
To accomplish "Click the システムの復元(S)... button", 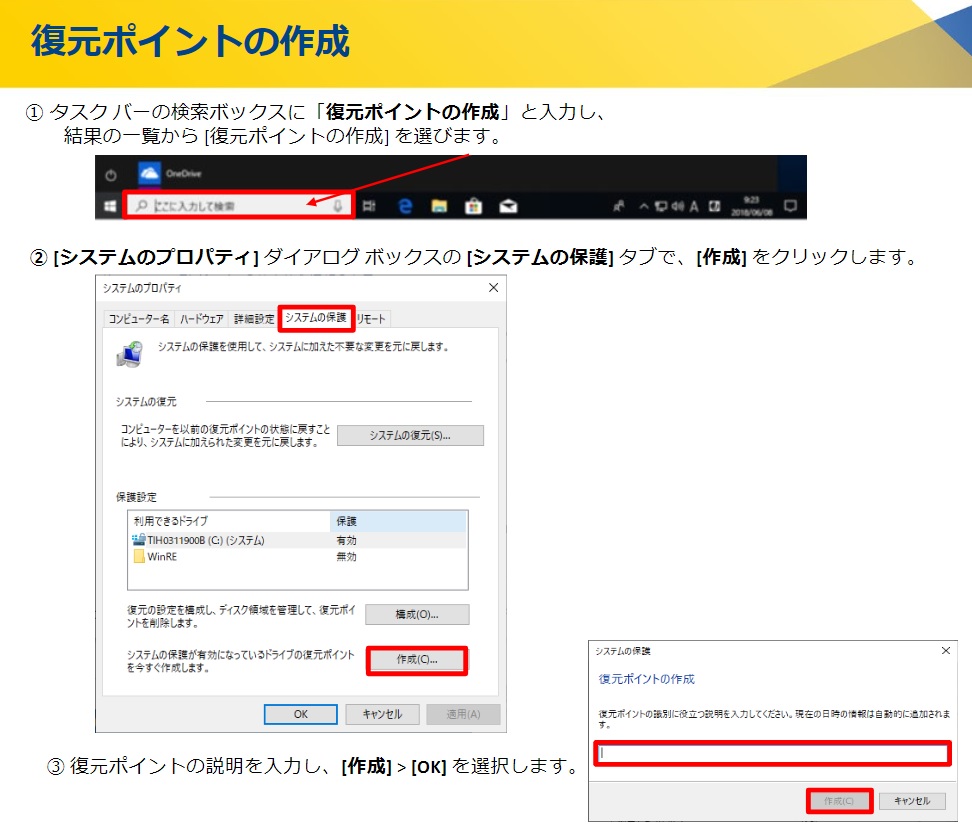I will [x=410, y=435].
